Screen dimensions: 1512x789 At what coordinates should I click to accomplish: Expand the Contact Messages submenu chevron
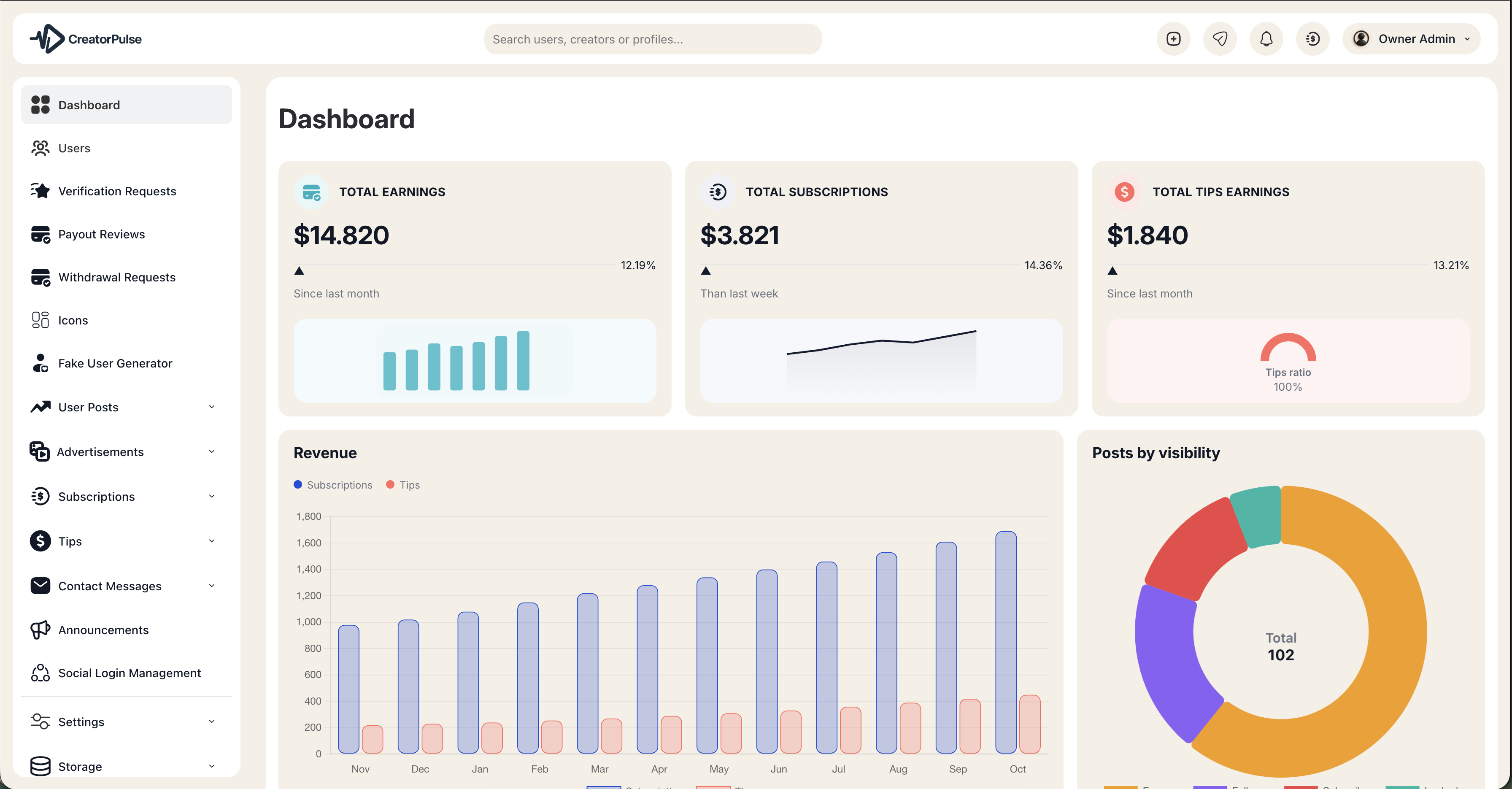point(212,585)
